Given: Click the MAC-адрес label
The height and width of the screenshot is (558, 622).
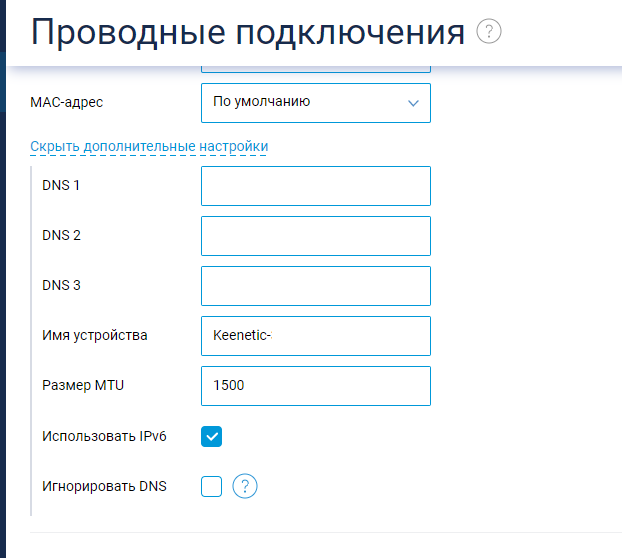Looking at the screenshot, I should pyautogui.click(x=67, y=102).
